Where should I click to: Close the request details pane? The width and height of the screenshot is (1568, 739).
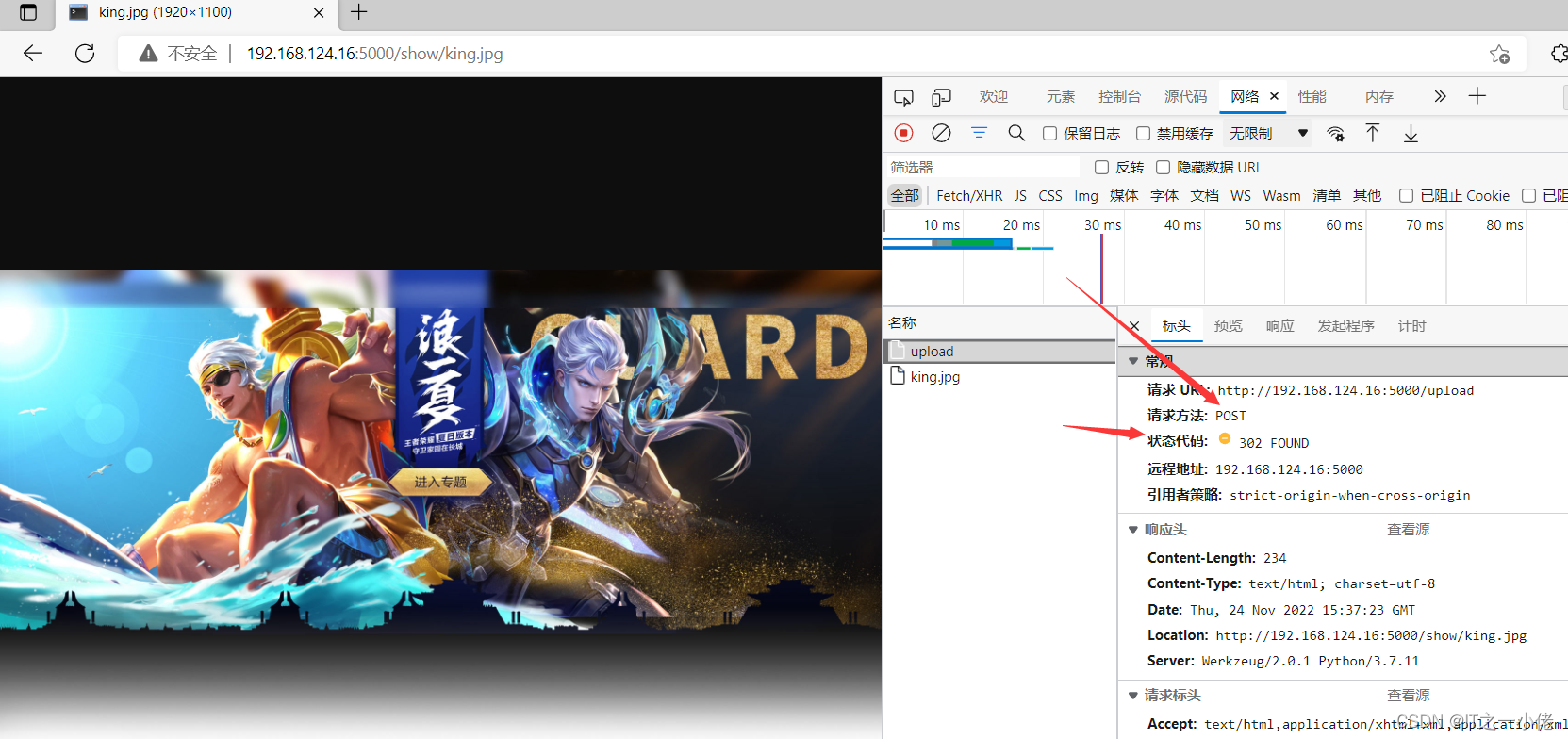[x=1134, y=326]
